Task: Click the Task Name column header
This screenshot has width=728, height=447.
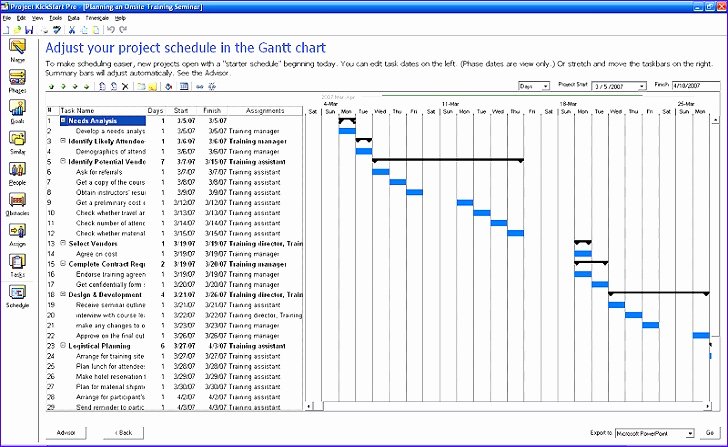Action: pos(102,110)
